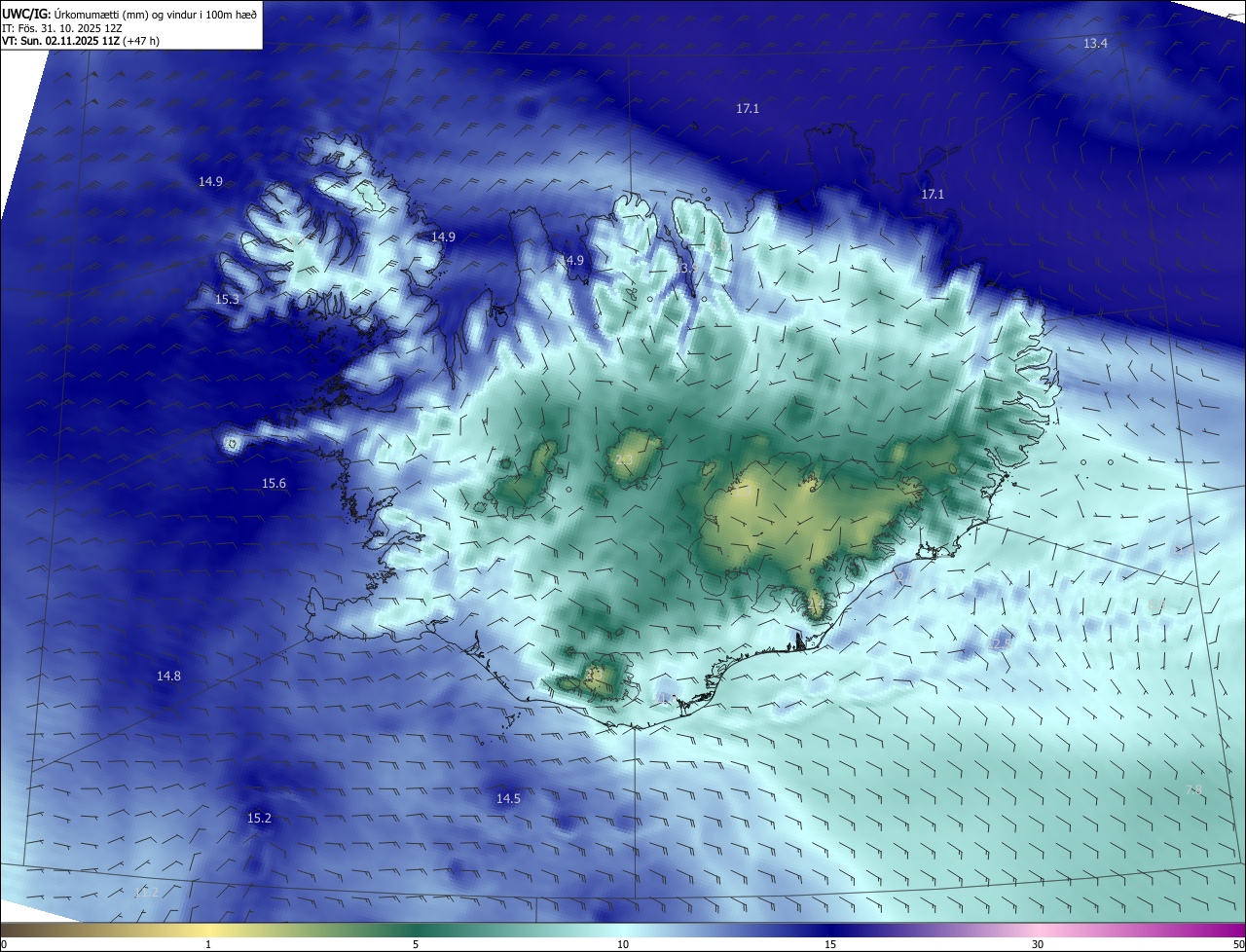This screenshot has width=1246, height=952.
Task: Click the 14.5 value label on the map
Action: [x=508, y=798]
